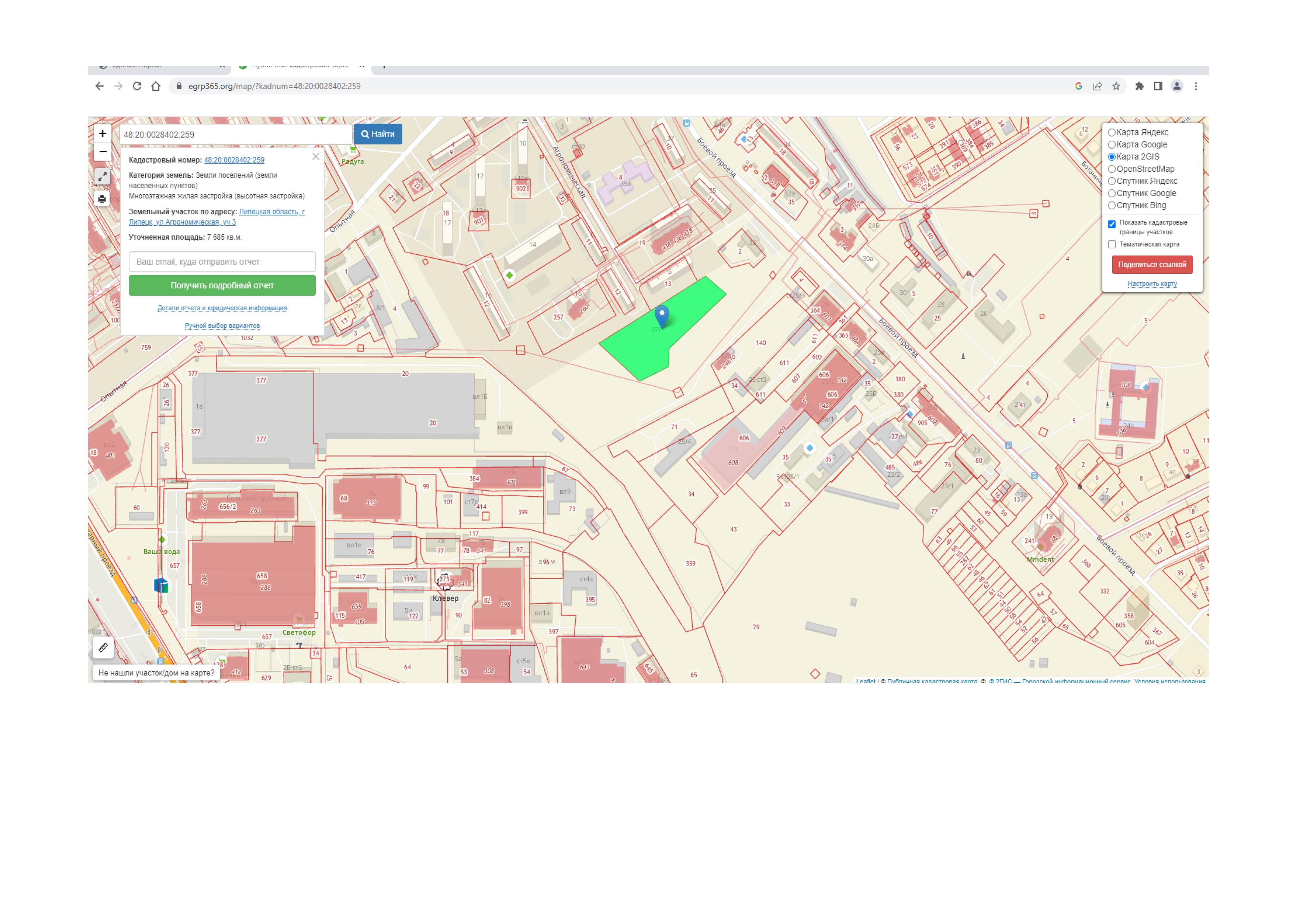The height and width of the screenshot is (924, 1307).
Task: Select Карта 2GIS base map
Action: click(1111, 157)
